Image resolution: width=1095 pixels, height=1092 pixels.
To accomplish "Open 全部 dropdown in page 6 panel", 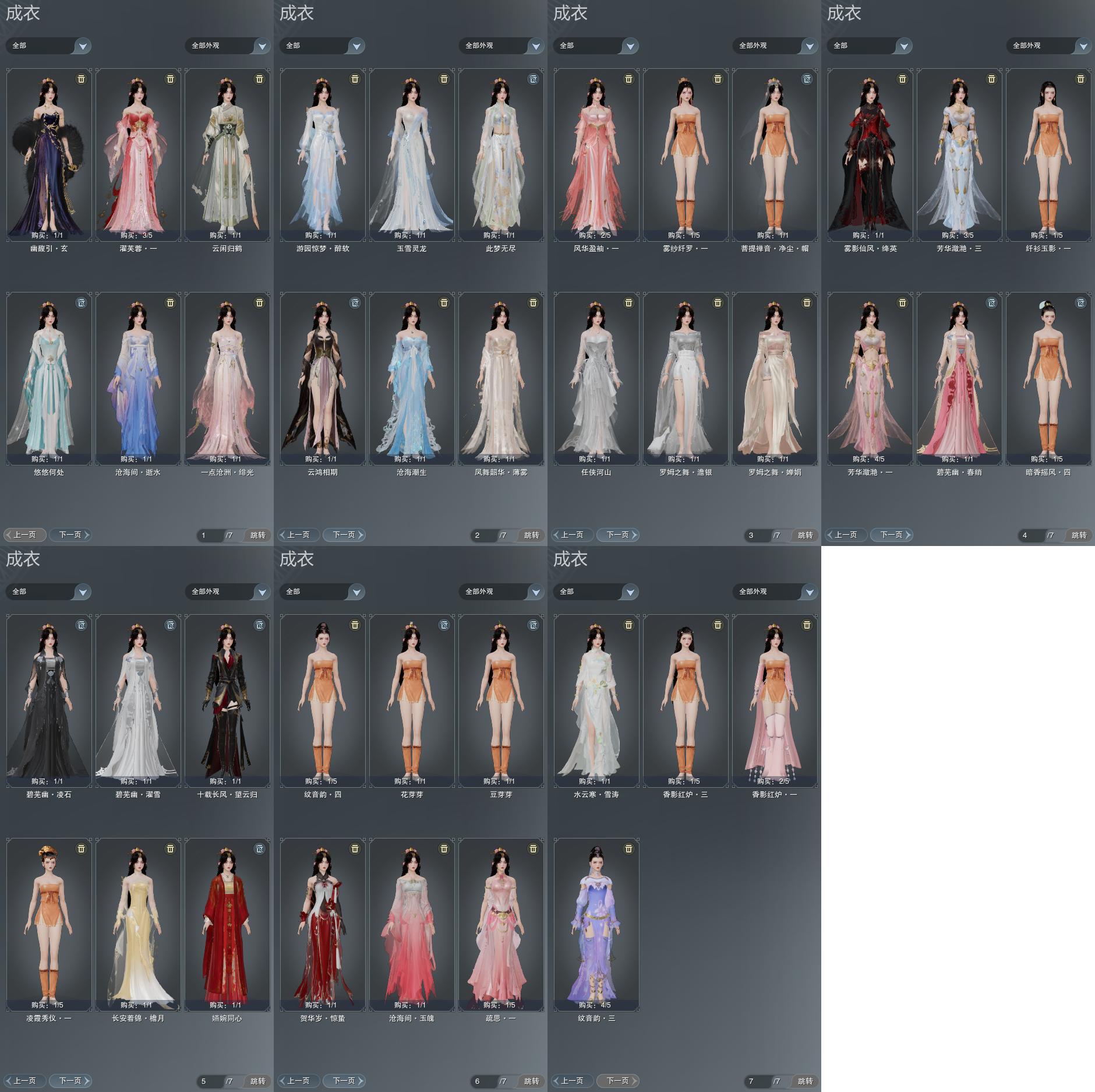I will [x=322, y=591].
